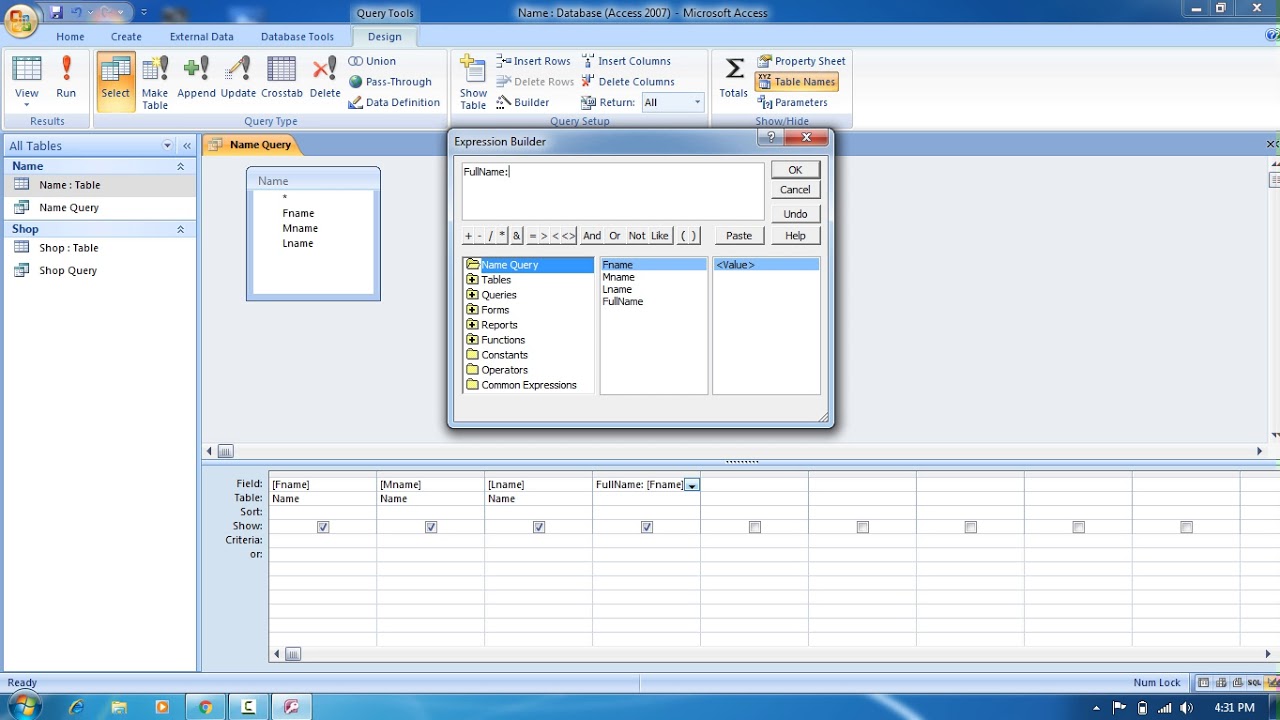Click the Help button in Expression Builder
This screenshot has width=1280, height=720.
pyautogui.click(x=795, y=236)
